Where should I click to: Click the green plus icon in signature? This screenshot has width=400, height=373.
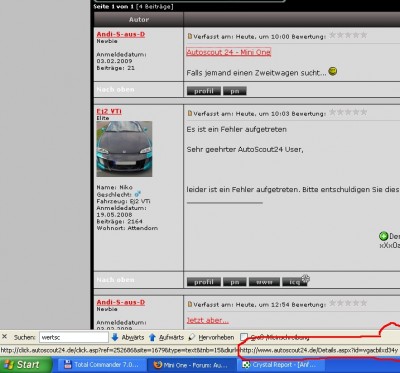383,236
